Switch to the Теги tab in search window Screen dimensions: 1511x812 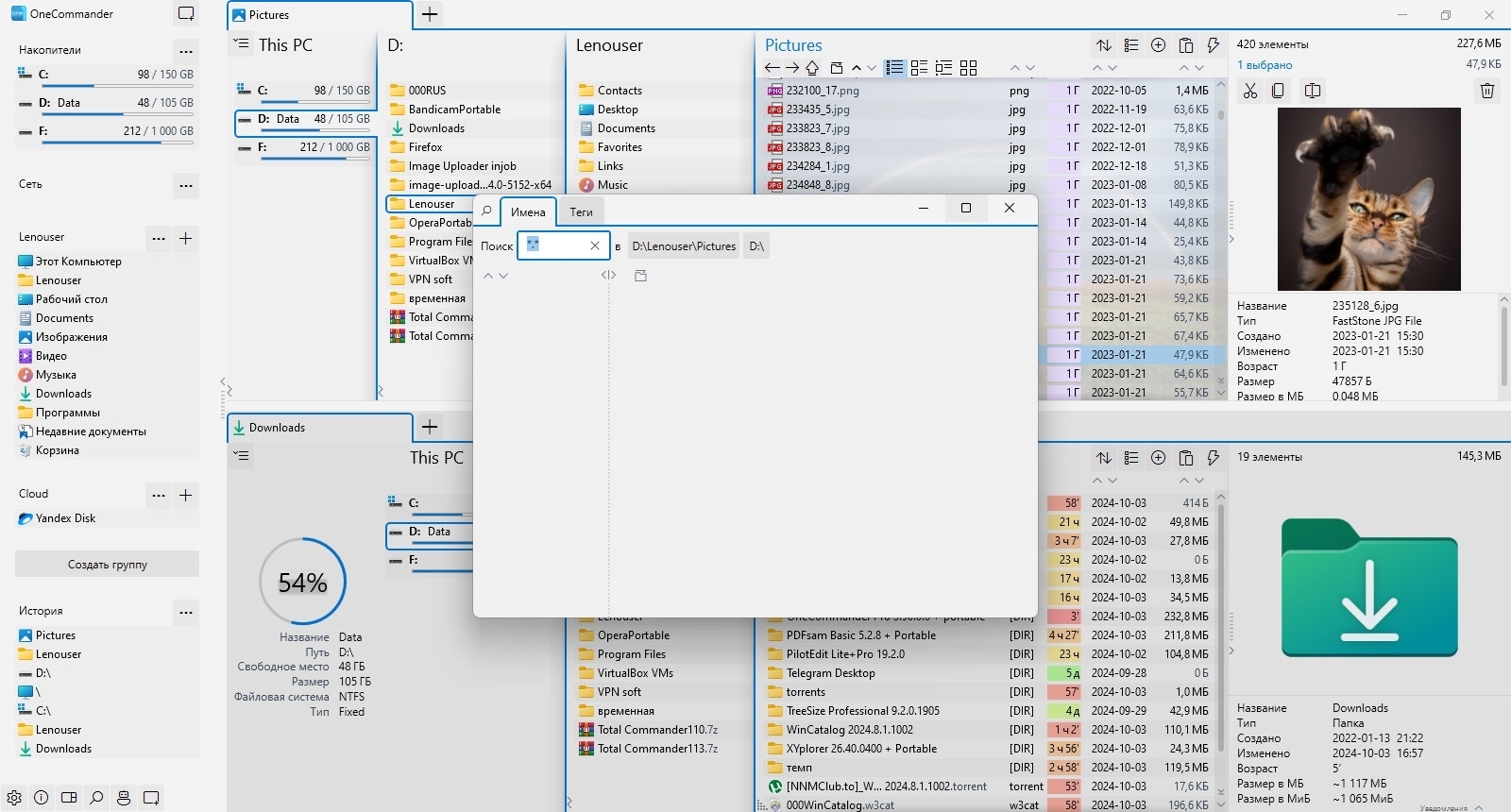tap(581, 212)
